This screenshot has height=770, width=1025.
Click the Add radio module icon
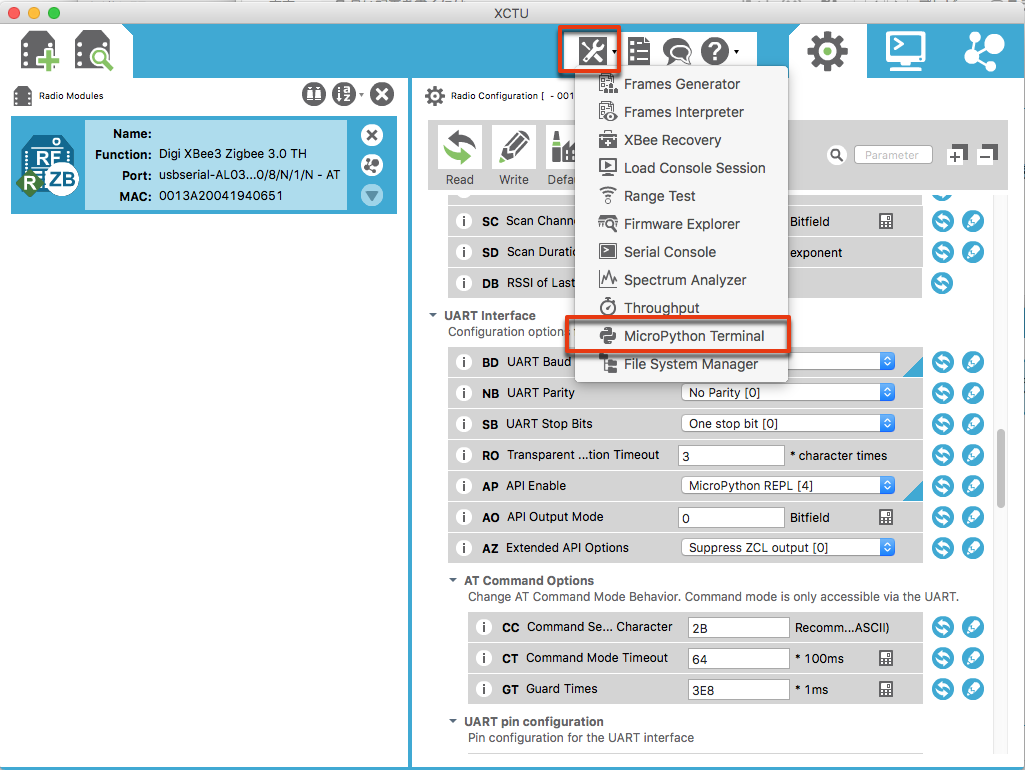pos(39,50)
